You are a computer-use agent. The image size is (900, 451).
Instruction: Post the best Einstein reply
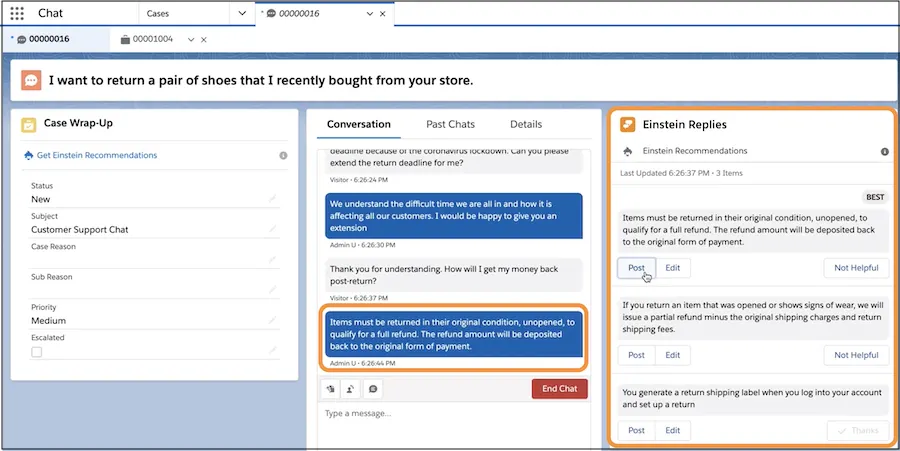pyautogui.click(x=636, y=268)
